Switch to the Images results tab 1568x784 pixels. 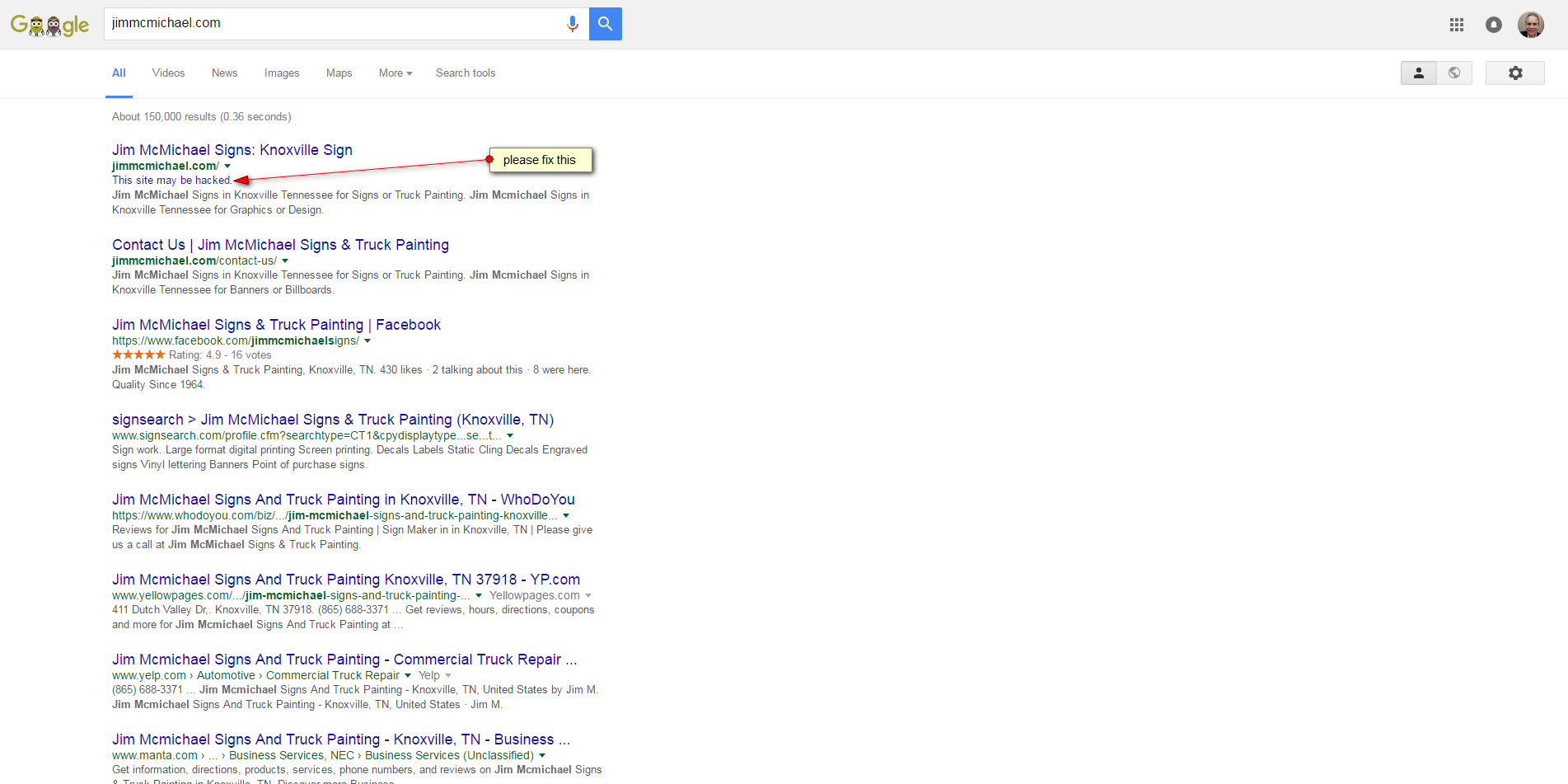(282, 73)
